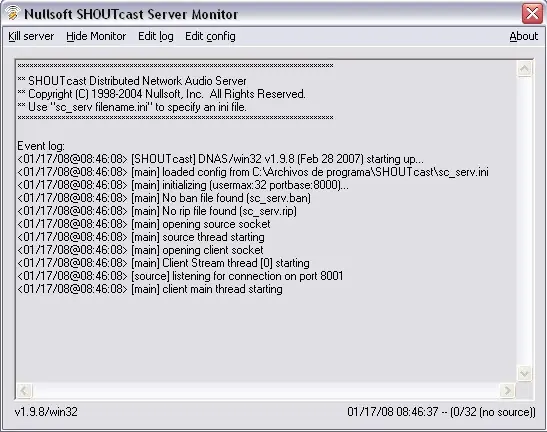Viewport: 547px width, 432px height.
Task: Click the 'DNAS/win32 v1.9.8 starting up' log line
Action: [220, 159]
